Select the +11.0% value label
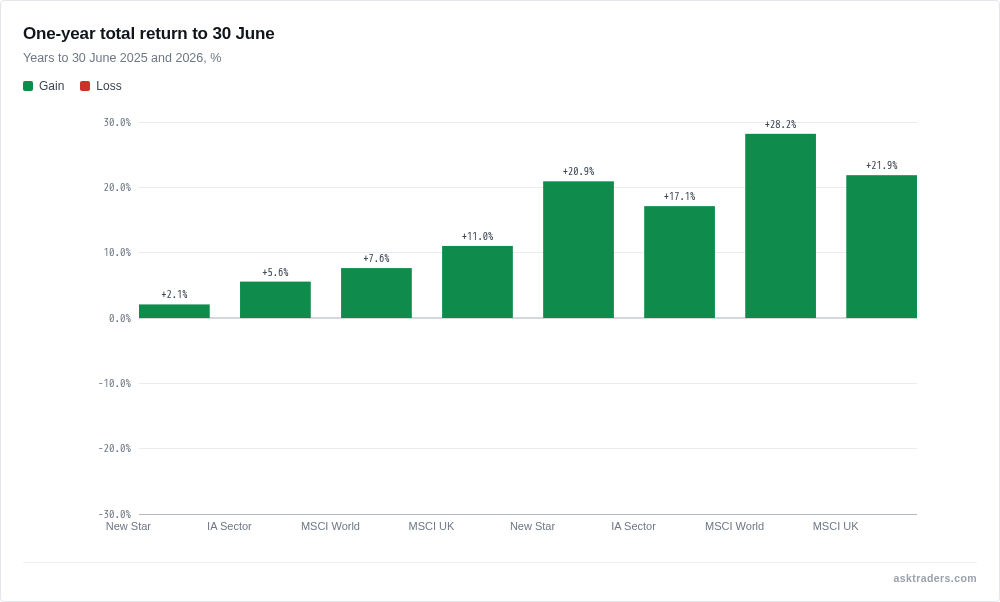 [x=477, y=237]
